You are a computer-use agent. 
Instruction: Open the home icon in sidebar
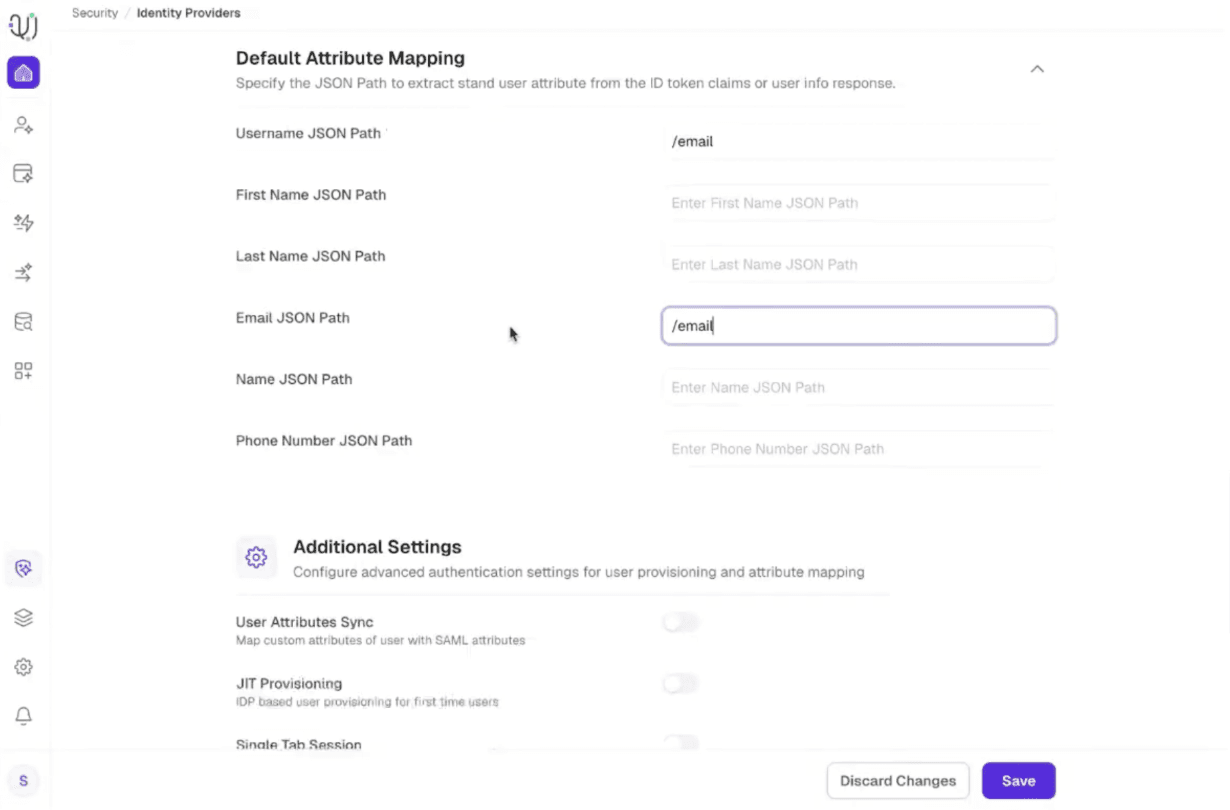pos(23,73)
